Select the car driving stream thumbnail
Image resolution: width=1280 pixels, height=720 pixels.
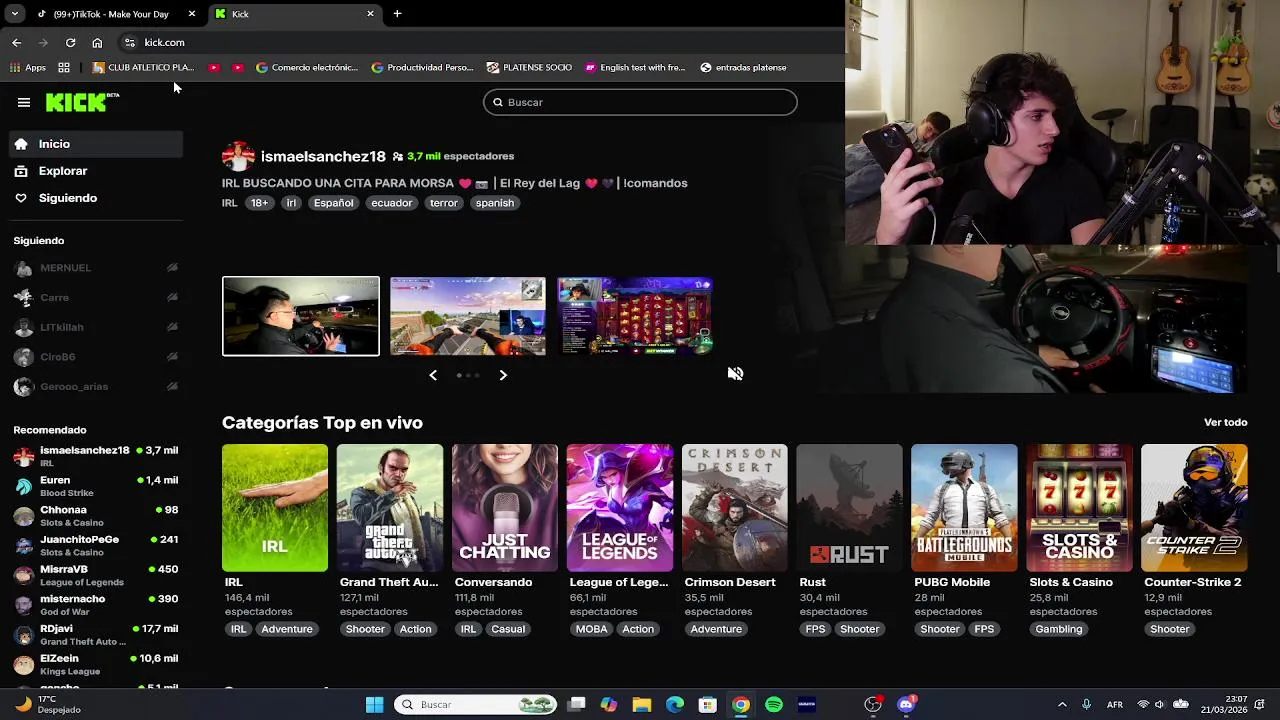301,316
